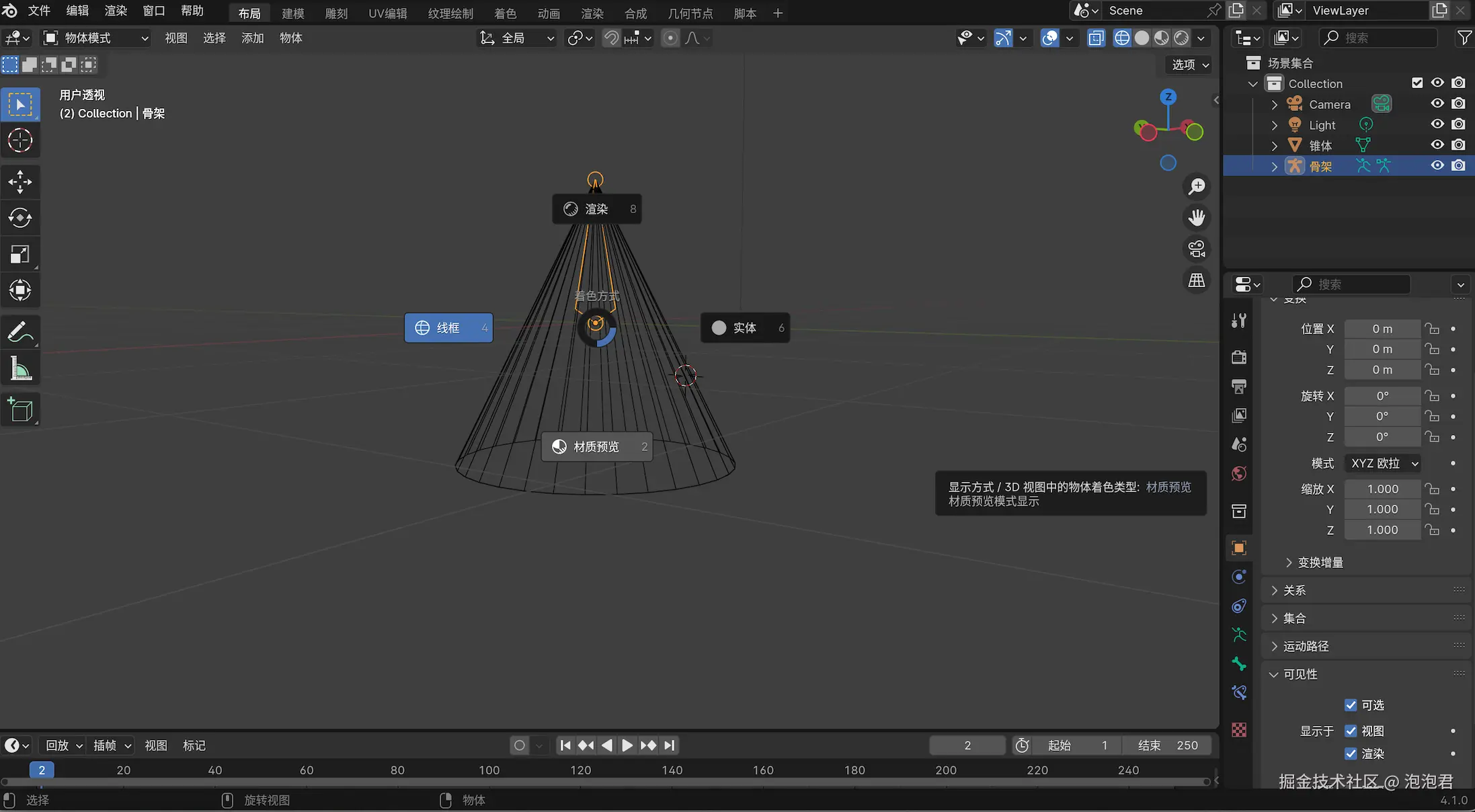The height and width of the screenshot is (812, 1475).
Task: Select the Scale tool in toolbar
Action: 20,254
